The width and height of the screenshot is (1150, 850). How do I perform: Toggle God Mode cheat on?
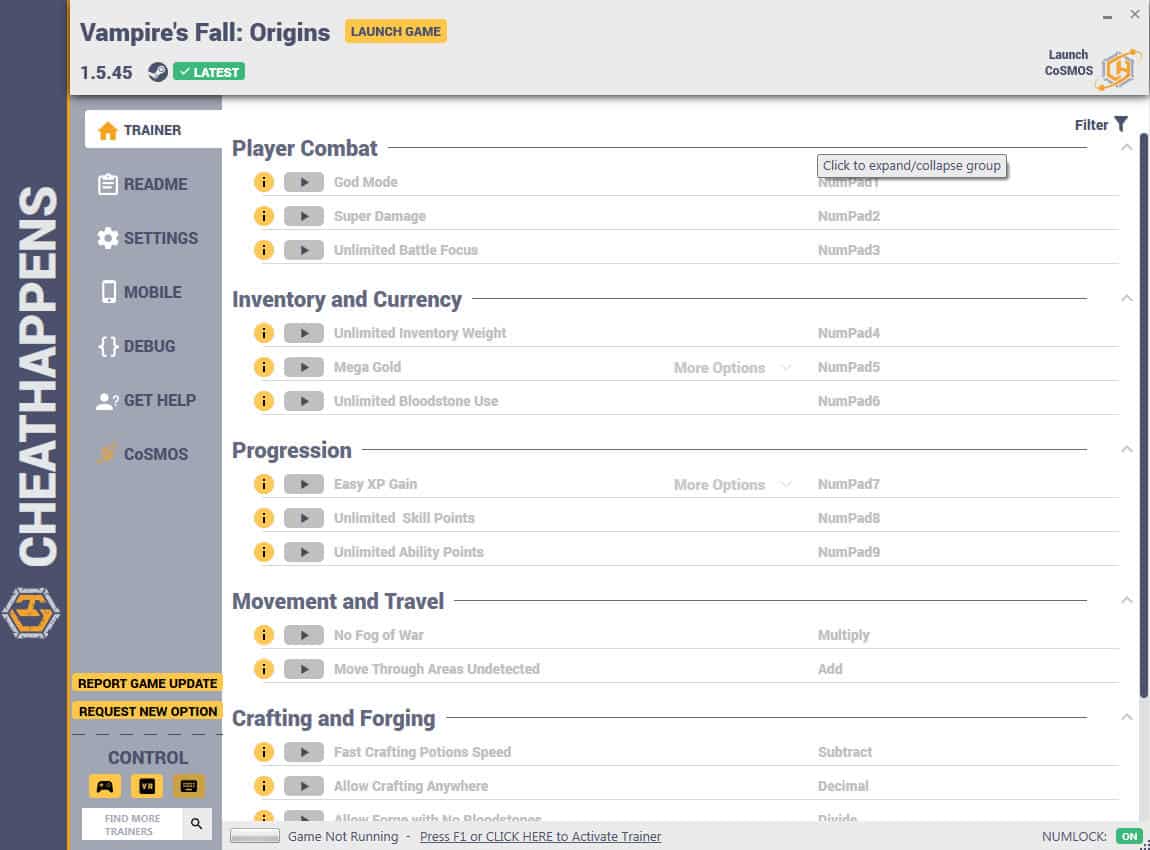304,182
